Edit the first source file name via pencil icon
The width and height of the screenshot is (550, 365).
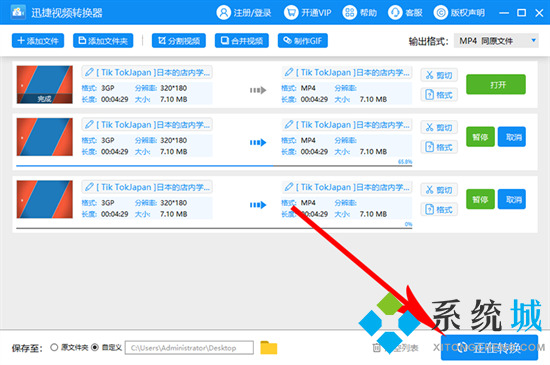(x=89, y=72)
